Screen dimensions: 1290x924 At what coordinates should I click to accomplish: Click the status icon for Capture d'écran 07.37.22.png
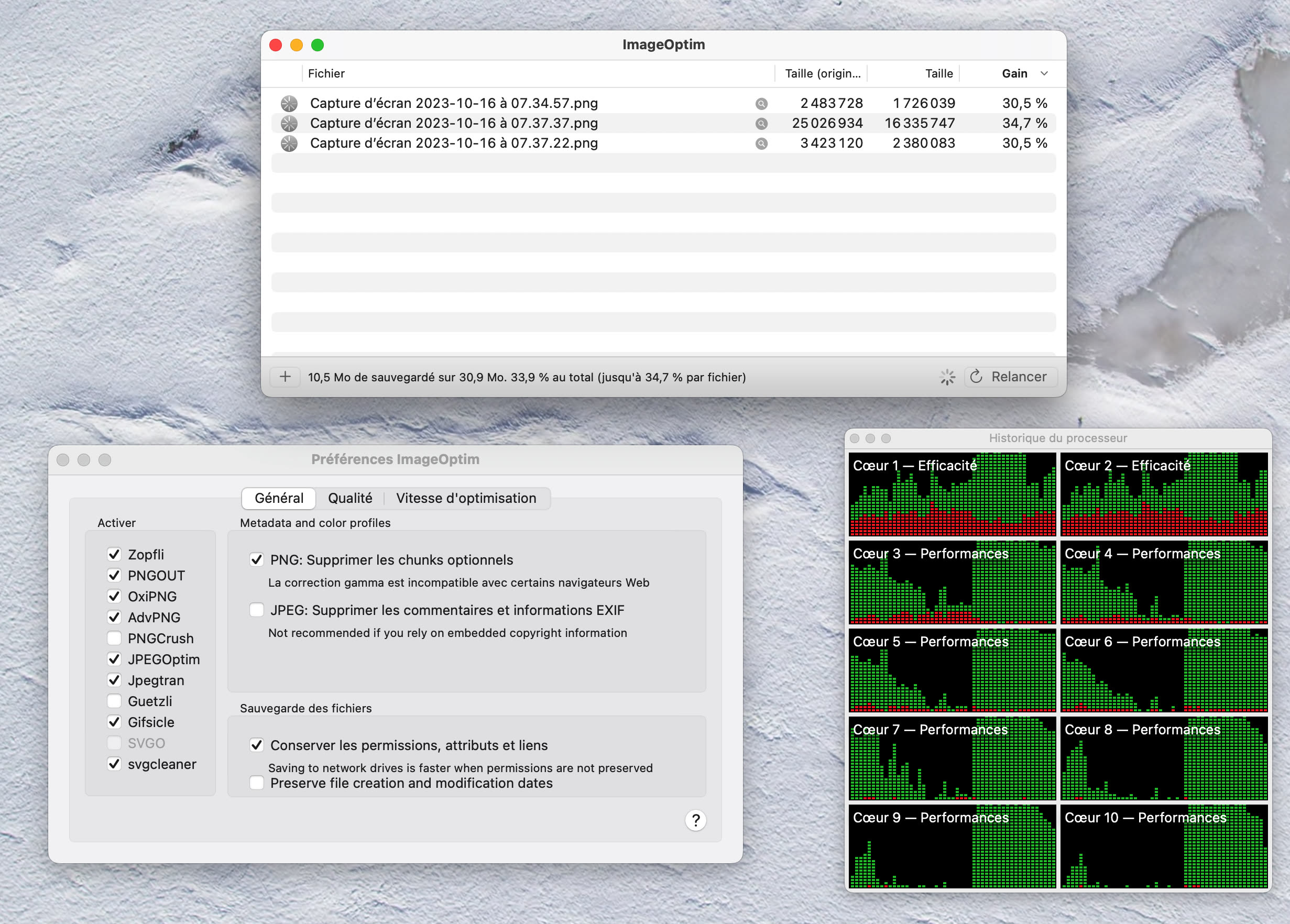point(289,144)
